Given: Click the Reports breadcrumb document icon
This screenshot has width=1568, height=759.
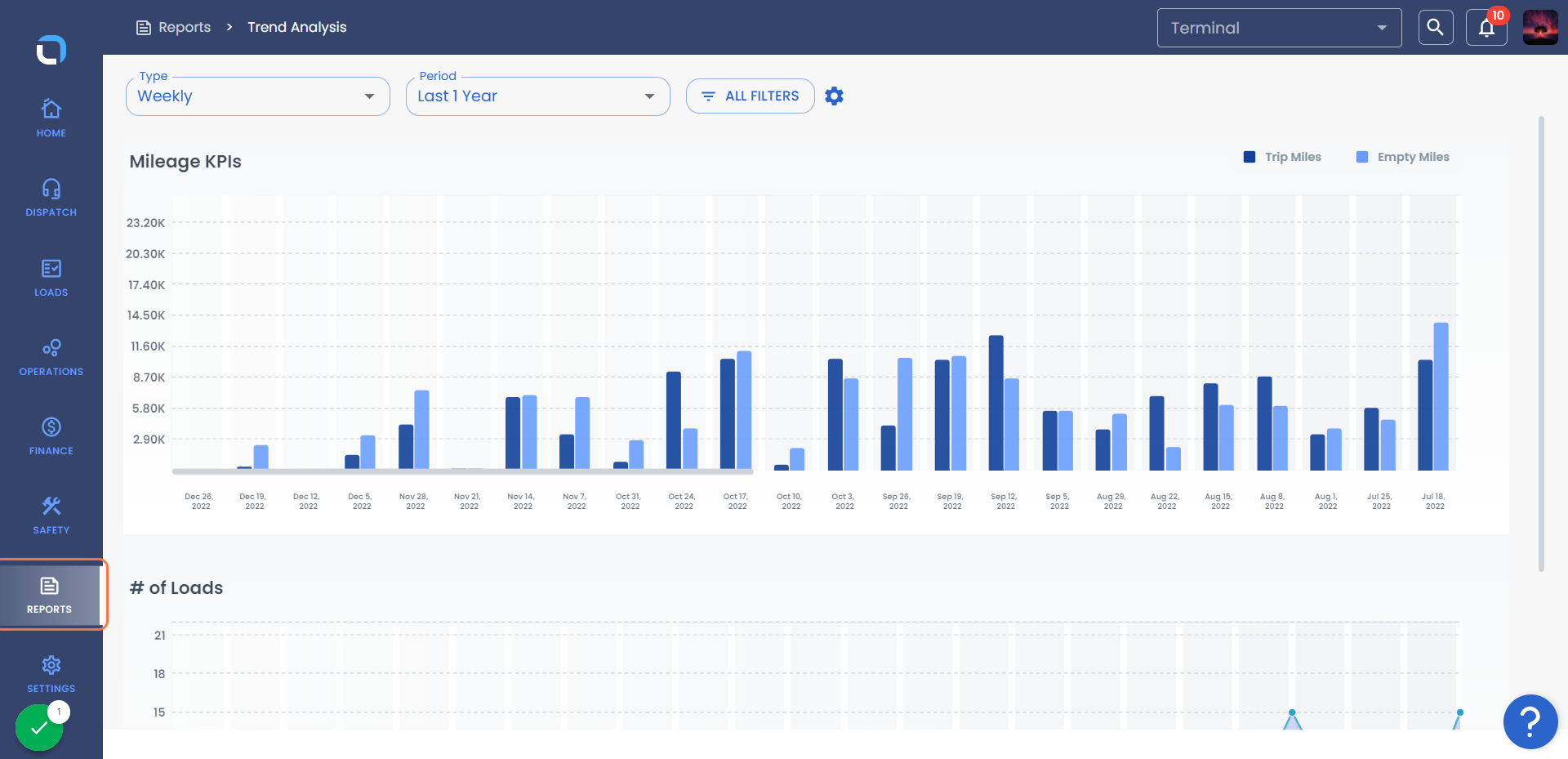Looking at the screenshot, I should (144, 28).
